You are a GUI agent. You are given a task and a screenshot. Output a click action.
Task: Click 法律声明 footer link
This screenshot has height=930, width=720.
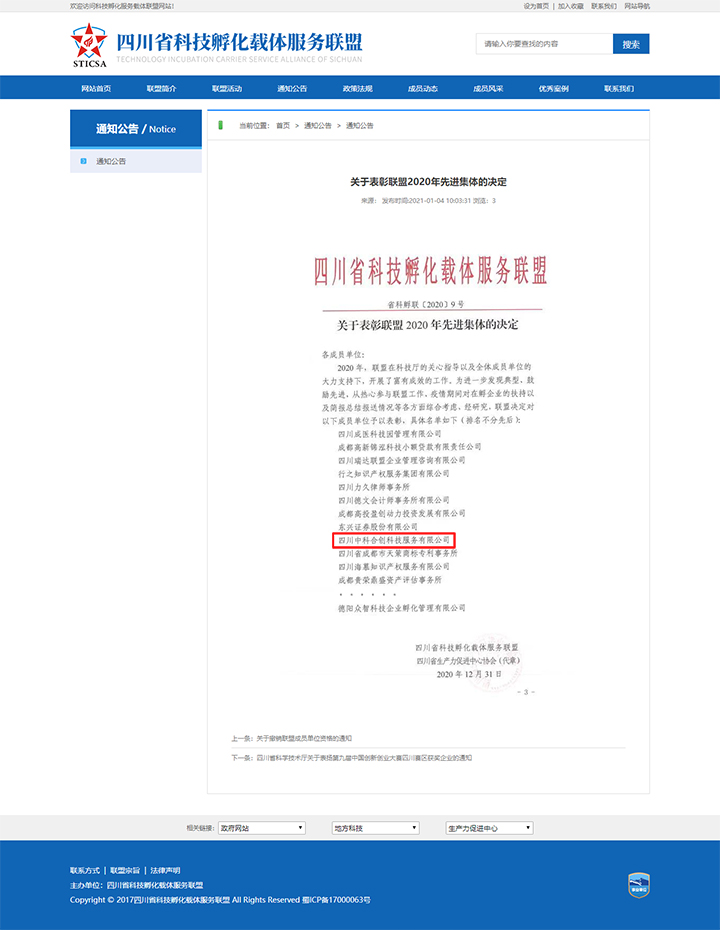click(x=165, y=871)
